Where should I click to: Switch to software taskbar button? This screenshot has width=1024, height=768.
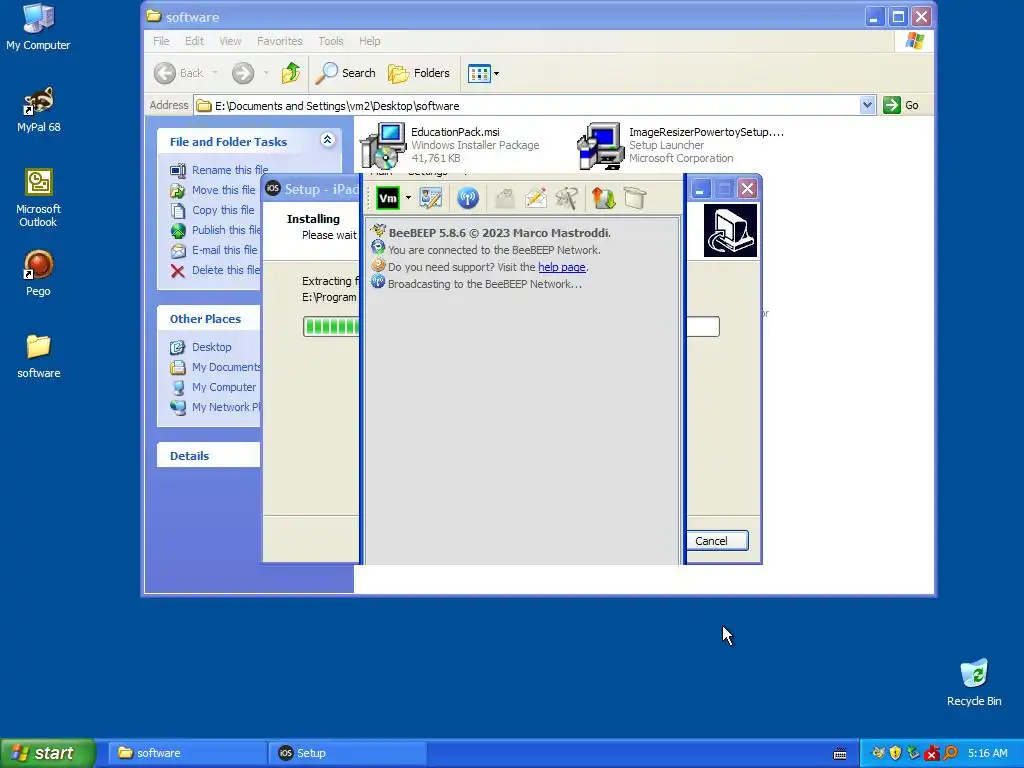click(187, 753)
